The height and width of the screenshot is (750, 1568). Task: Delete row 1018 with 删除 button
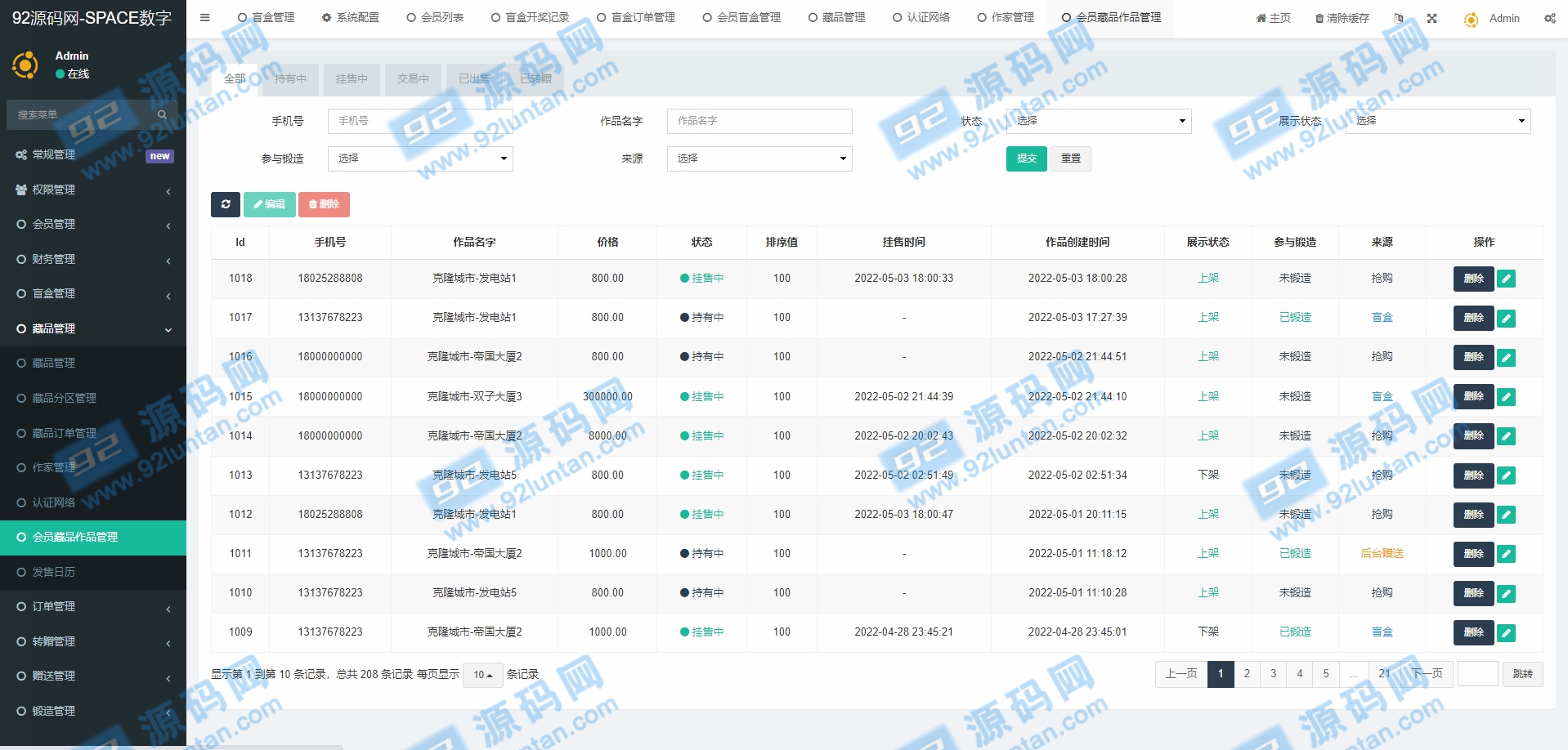[x=1474, y=279]
